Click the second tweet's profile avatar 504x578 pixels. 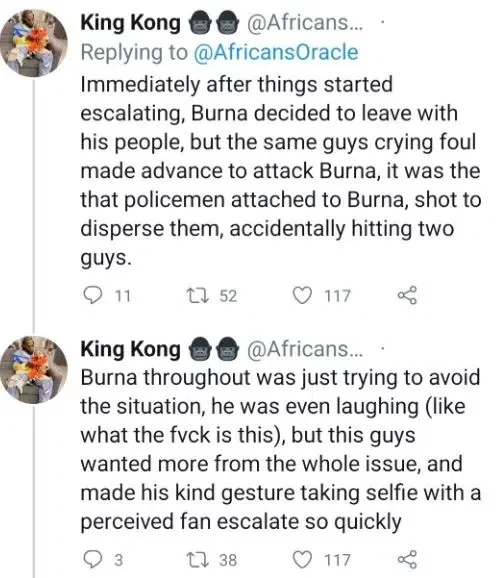34,370
